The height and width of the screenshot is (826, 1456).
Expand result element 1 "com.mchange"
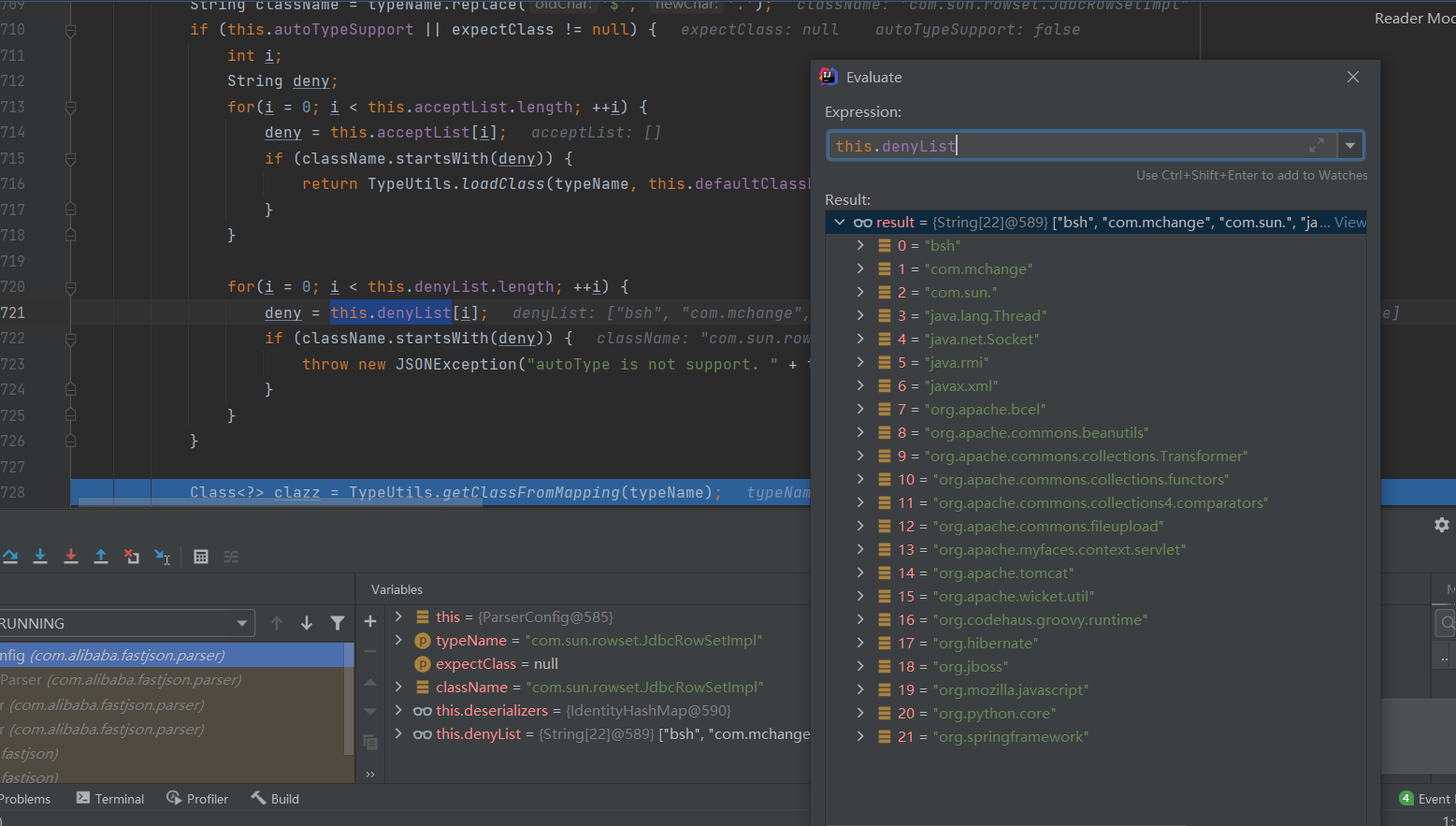860,268
